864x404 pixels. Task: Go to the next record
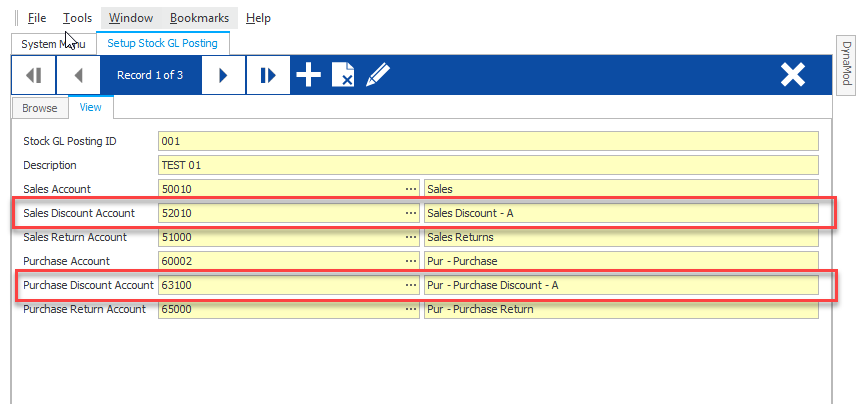coord(223,75)
